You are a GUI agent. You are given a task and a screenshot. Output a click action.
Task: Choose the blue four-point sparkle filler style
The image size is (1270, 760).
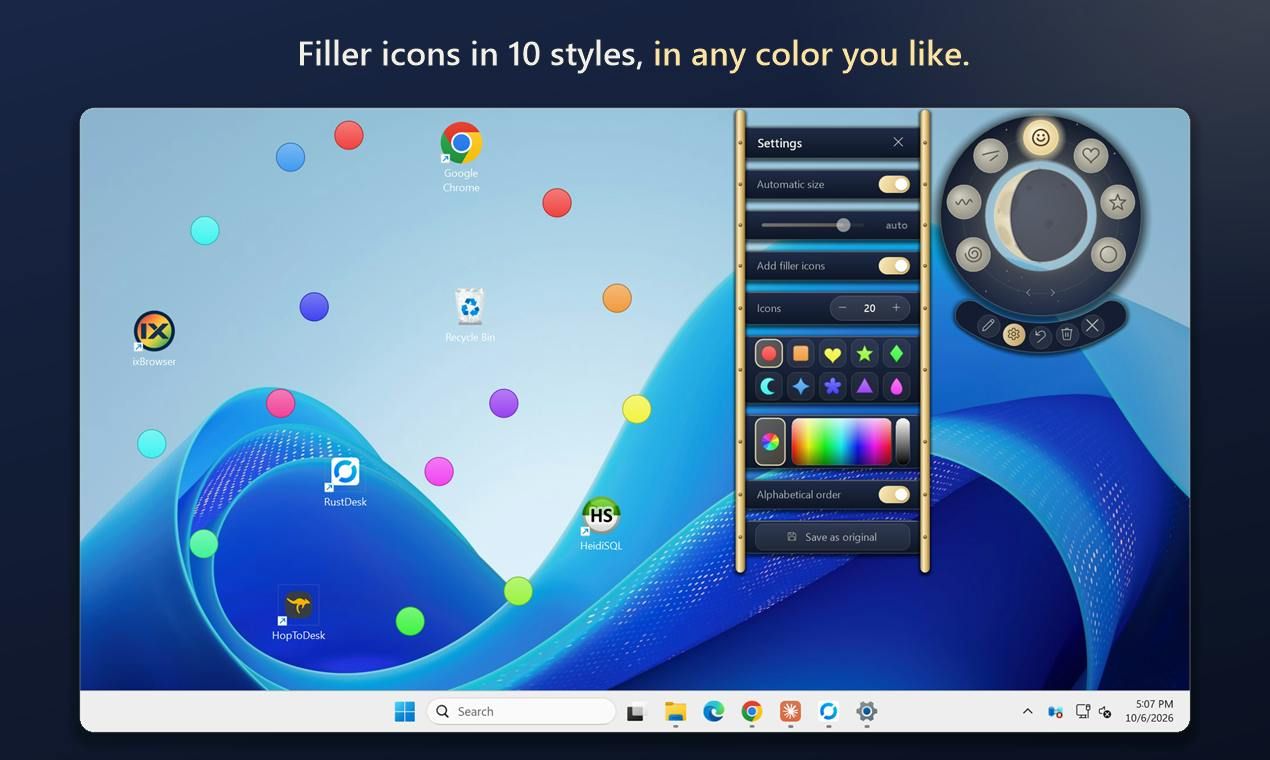point(801,386)
